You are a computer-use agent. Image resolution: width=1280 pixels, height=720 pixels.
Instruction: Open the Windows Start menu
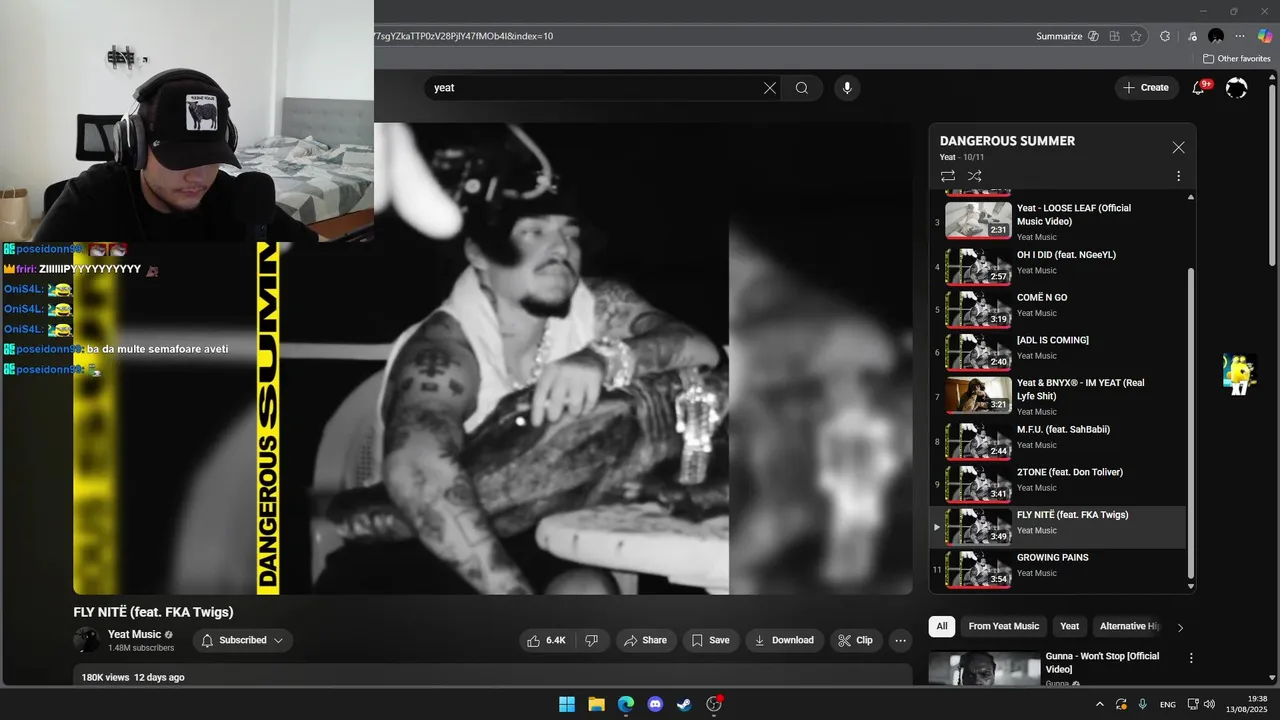coord(567,704)
